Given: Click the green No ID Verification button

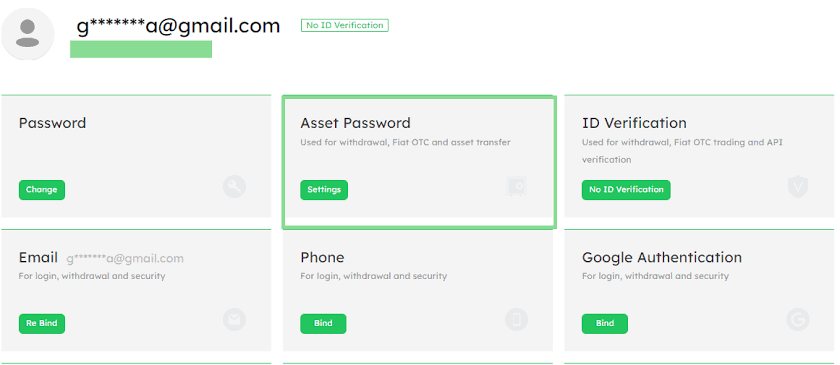Looking at the screenshot, I should tap(626, 190).
